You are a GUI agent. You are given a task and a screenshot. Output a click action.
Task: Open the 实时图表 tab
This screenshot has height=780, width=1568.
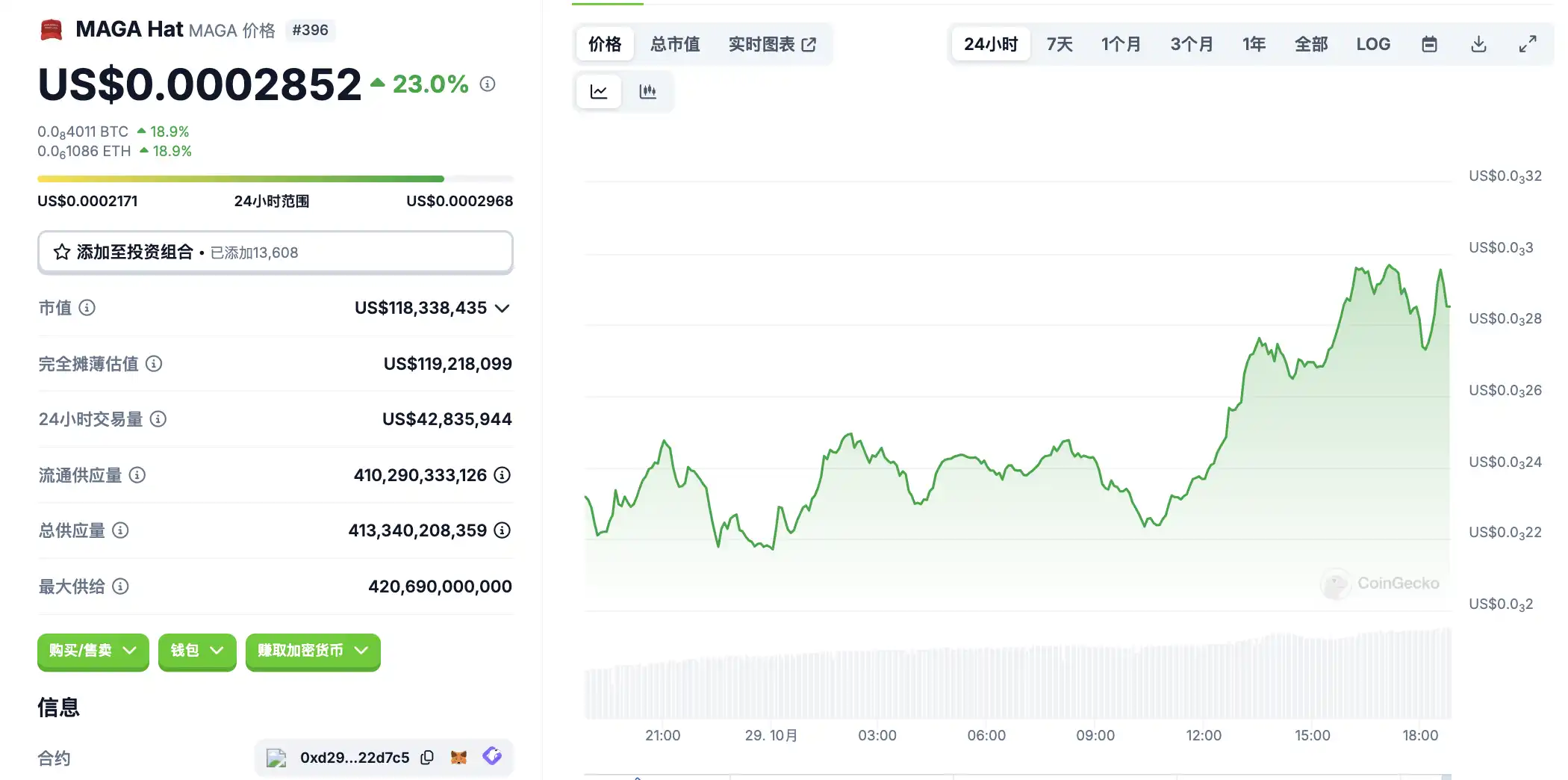pos(772,44)
